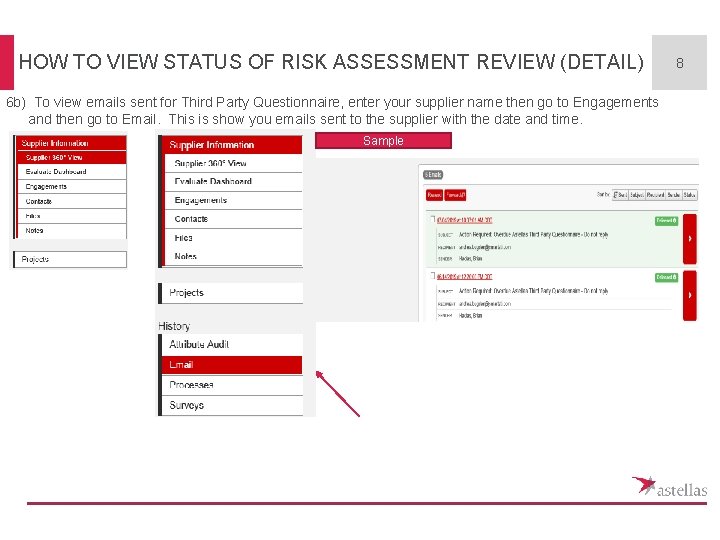The width and height of the screenshot is (720, 540).
Task: Expand second email with red arrow button
Action: [x=690, y=295]
